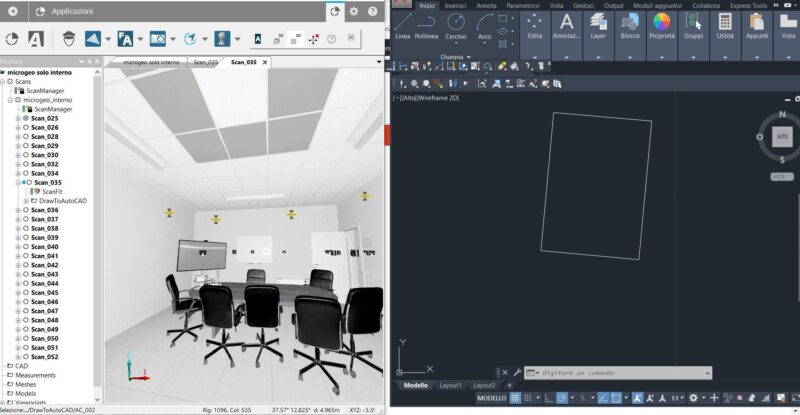
Task: Open dropdown arrow next to the FA tool
Action: (x=140, y=39)
